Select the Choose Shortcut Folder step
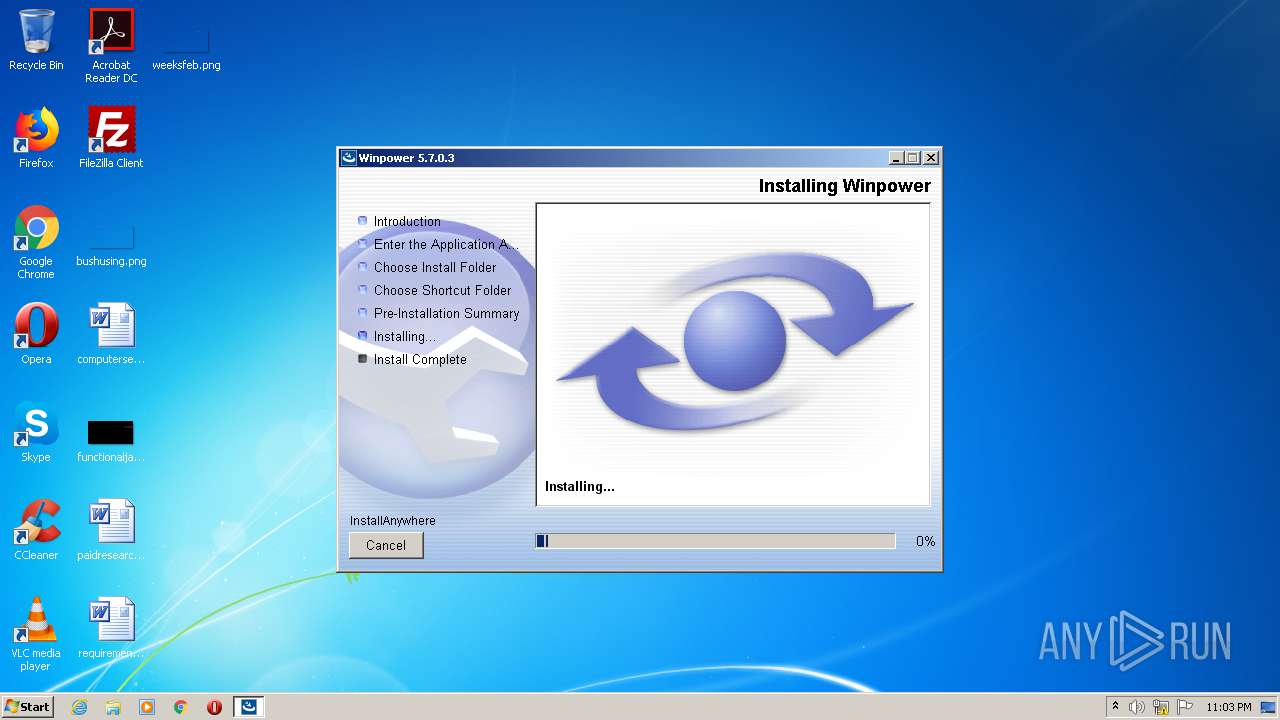 (442, 290)
